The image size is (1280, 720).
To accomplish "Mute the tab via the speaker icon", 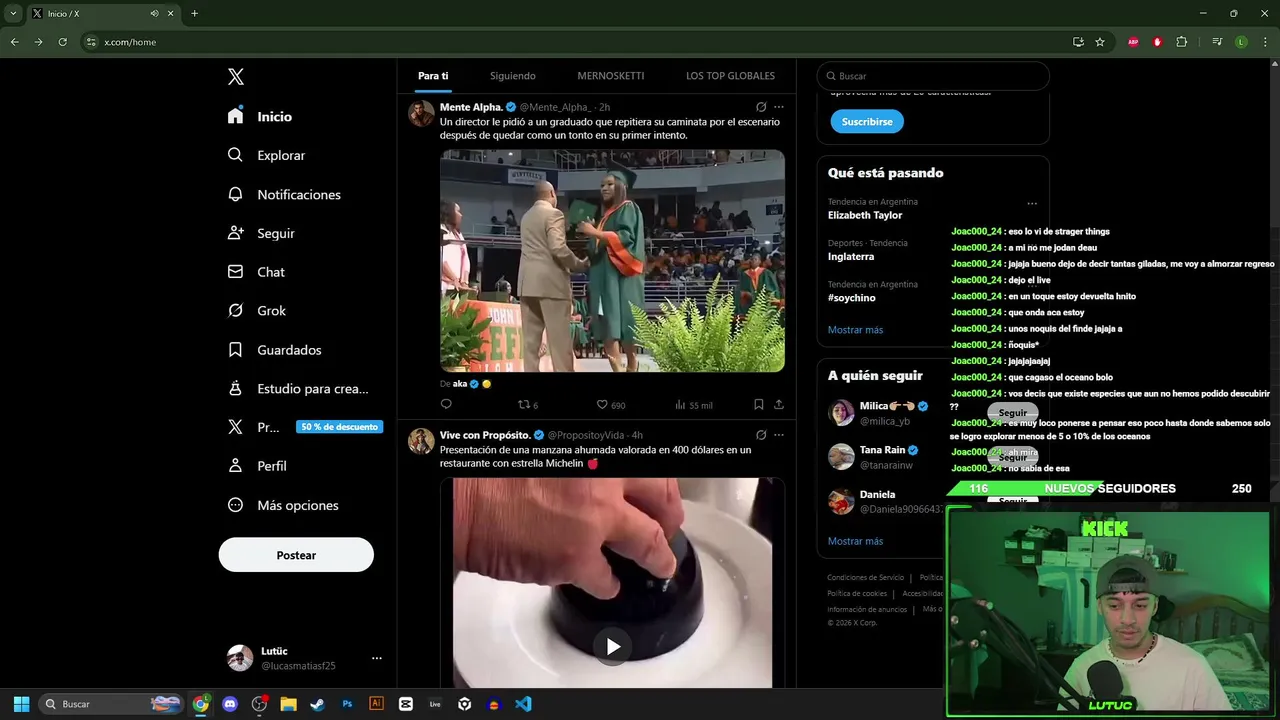I will click(x=154, y=13).
